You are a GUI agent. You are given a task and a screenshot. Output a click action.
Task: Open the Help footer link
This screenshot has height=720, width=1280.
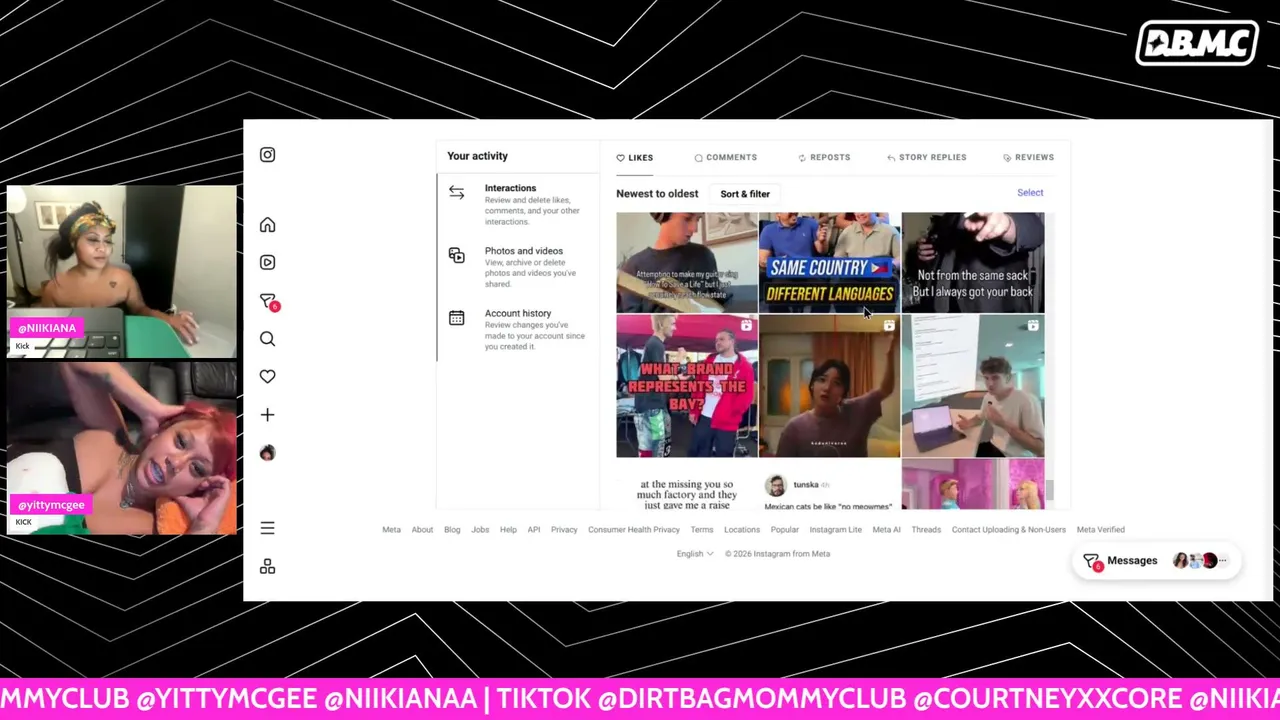tap(508, 530)
